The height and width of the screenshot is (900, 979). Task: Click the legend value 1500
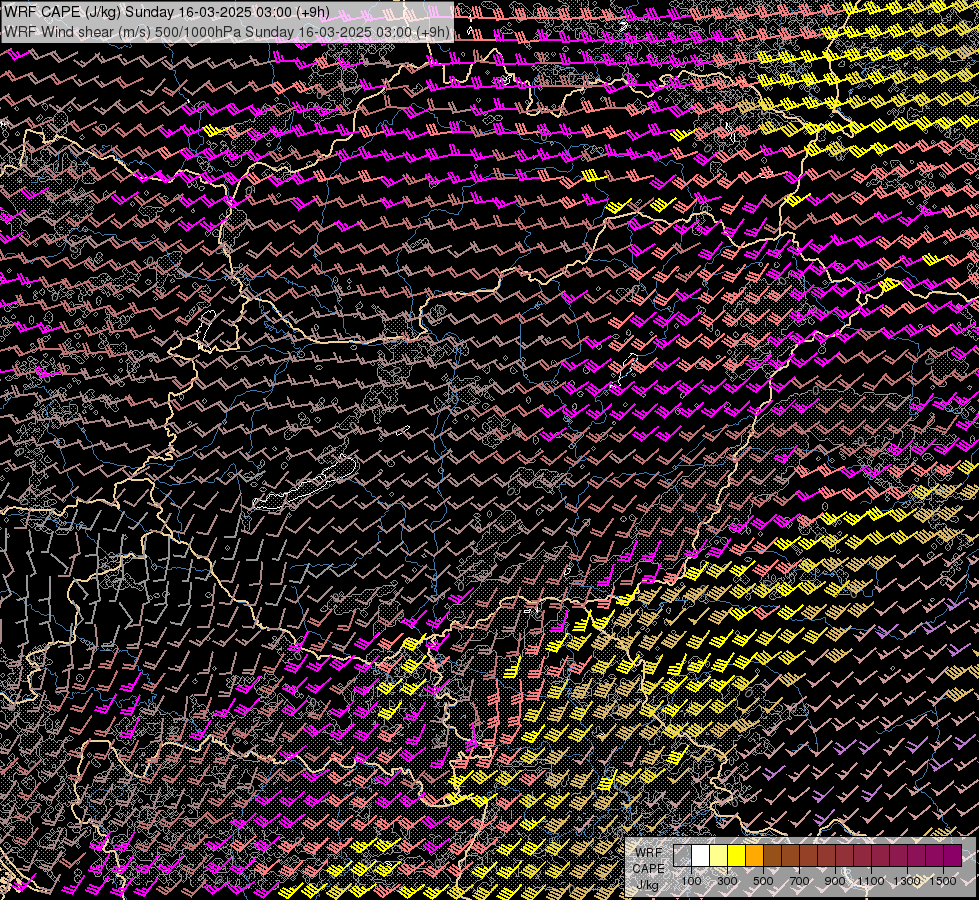tap(943, 881)
